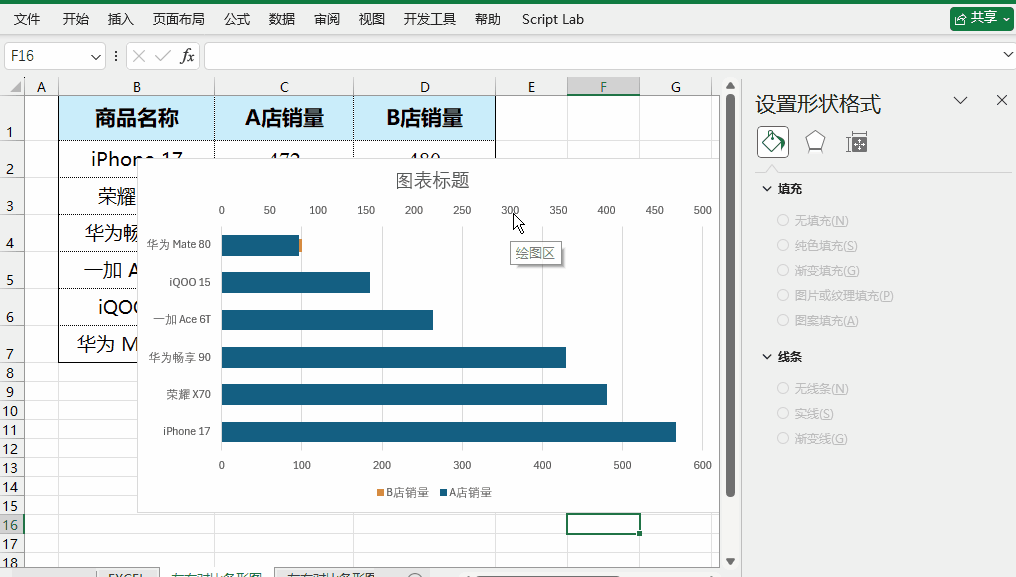Open the 共享 button dropdown arrow
The width and height of the screenshot is (1016, 577).
[x=1006, y=19]
